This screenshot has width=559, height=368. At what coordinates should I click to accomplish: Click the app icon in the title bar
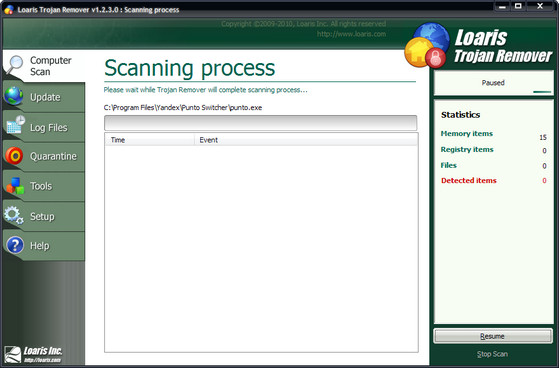point(9,10)
